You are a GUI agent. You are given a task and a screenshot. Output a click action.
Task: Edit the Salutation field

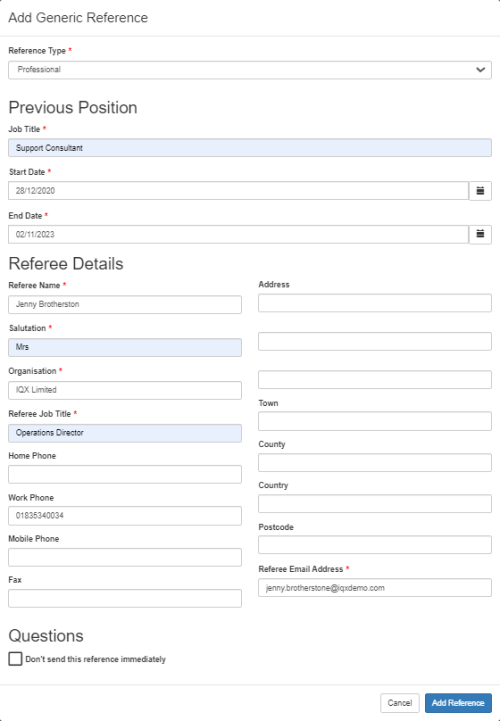pos(125,347)
